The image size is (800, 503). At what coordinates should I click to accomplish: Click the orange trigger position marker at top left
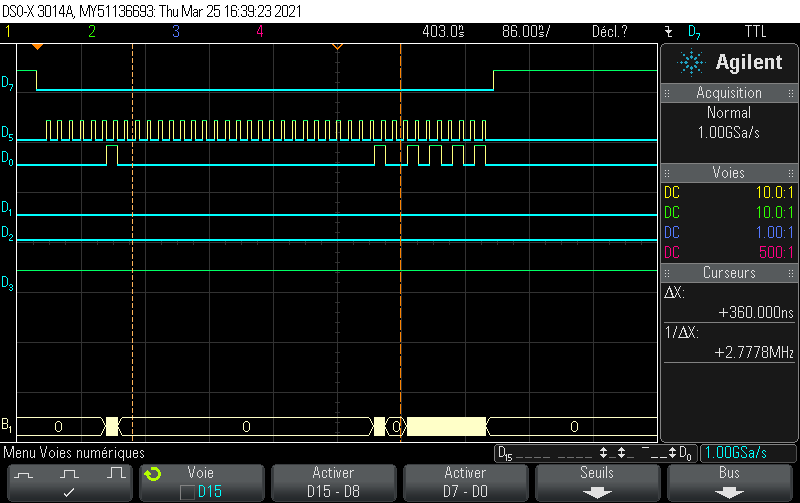[x=37, y=47]
